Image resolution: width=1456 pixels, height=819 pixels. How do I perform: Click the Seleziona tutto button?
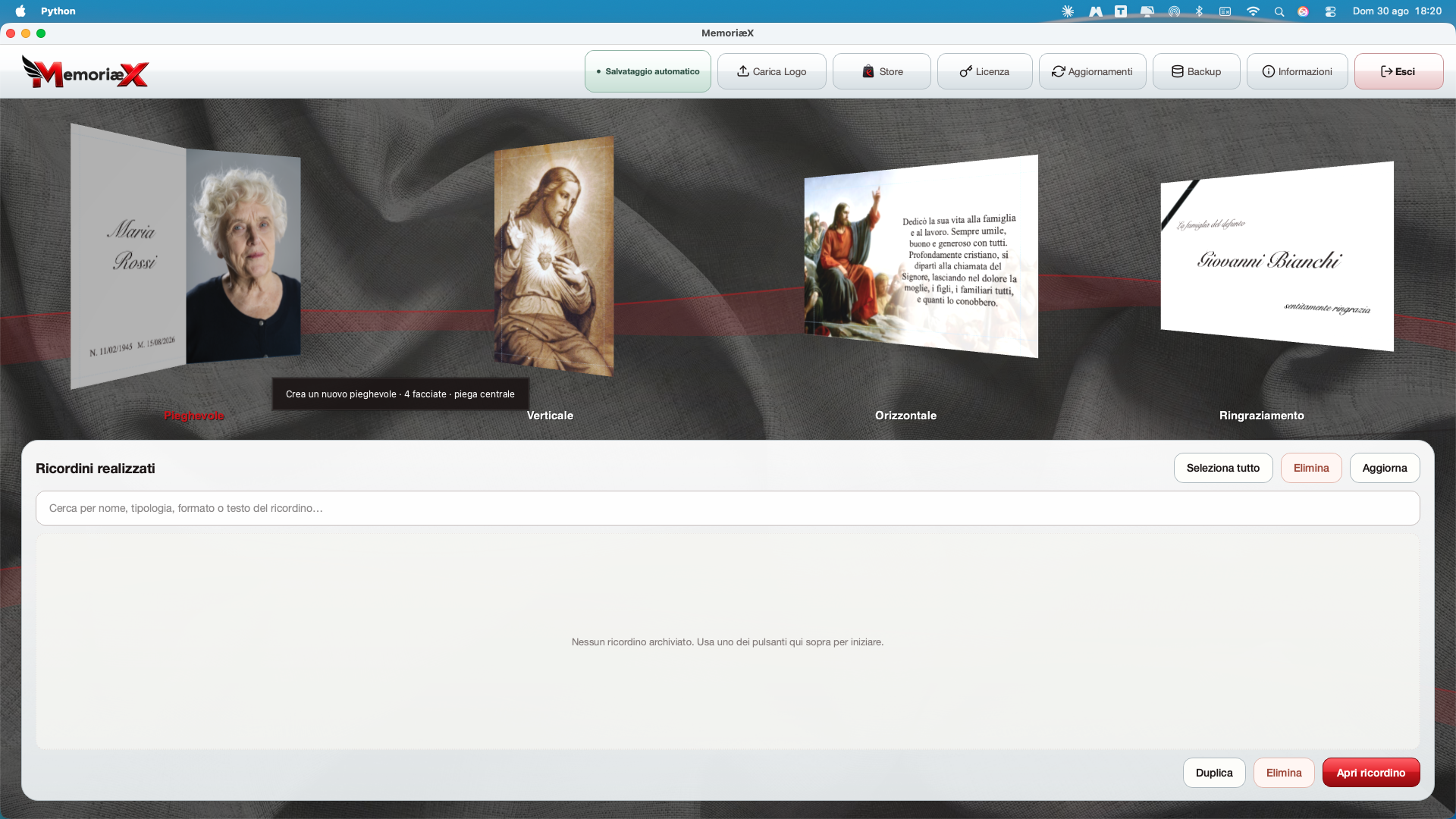tap(1223, 468)
